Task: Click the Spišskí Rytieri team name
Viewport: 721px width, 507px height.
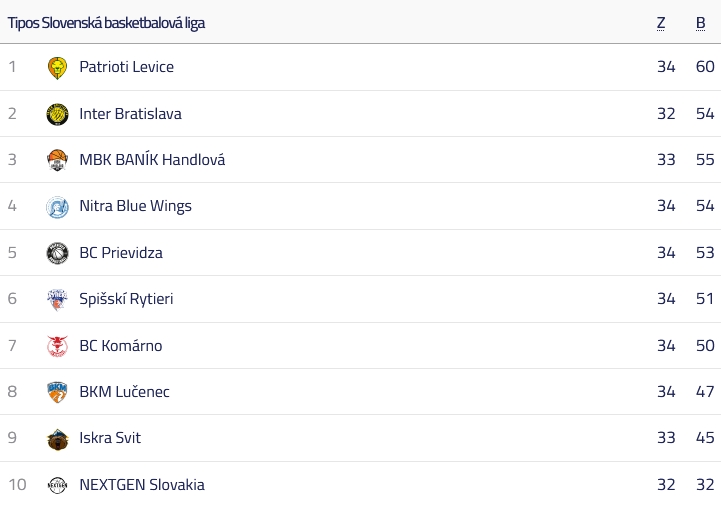Action: pyautogui.click(x=126, y=299)
